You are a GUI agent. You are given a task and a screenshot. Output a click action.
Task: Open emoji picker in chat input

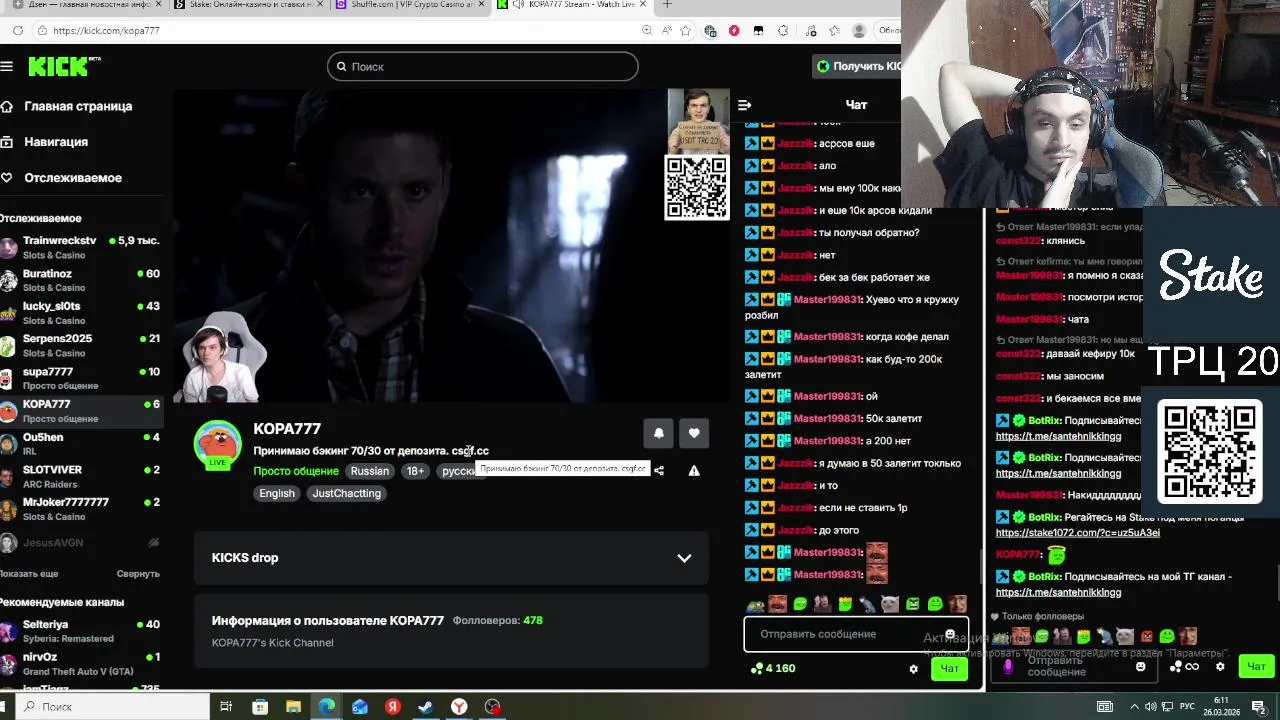[950, 634]
